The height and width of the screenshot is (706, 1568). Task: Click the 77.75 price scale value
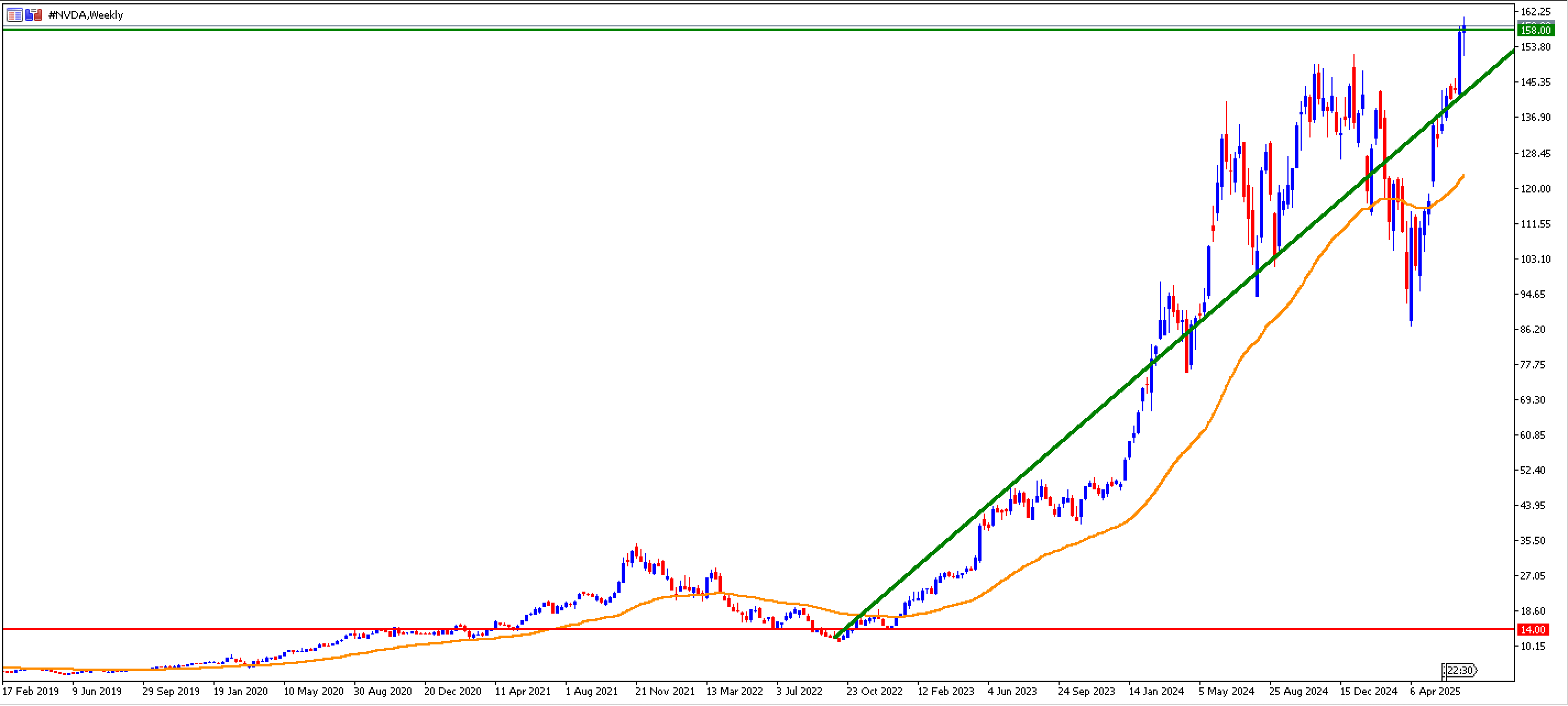(x=1533, y=365)
